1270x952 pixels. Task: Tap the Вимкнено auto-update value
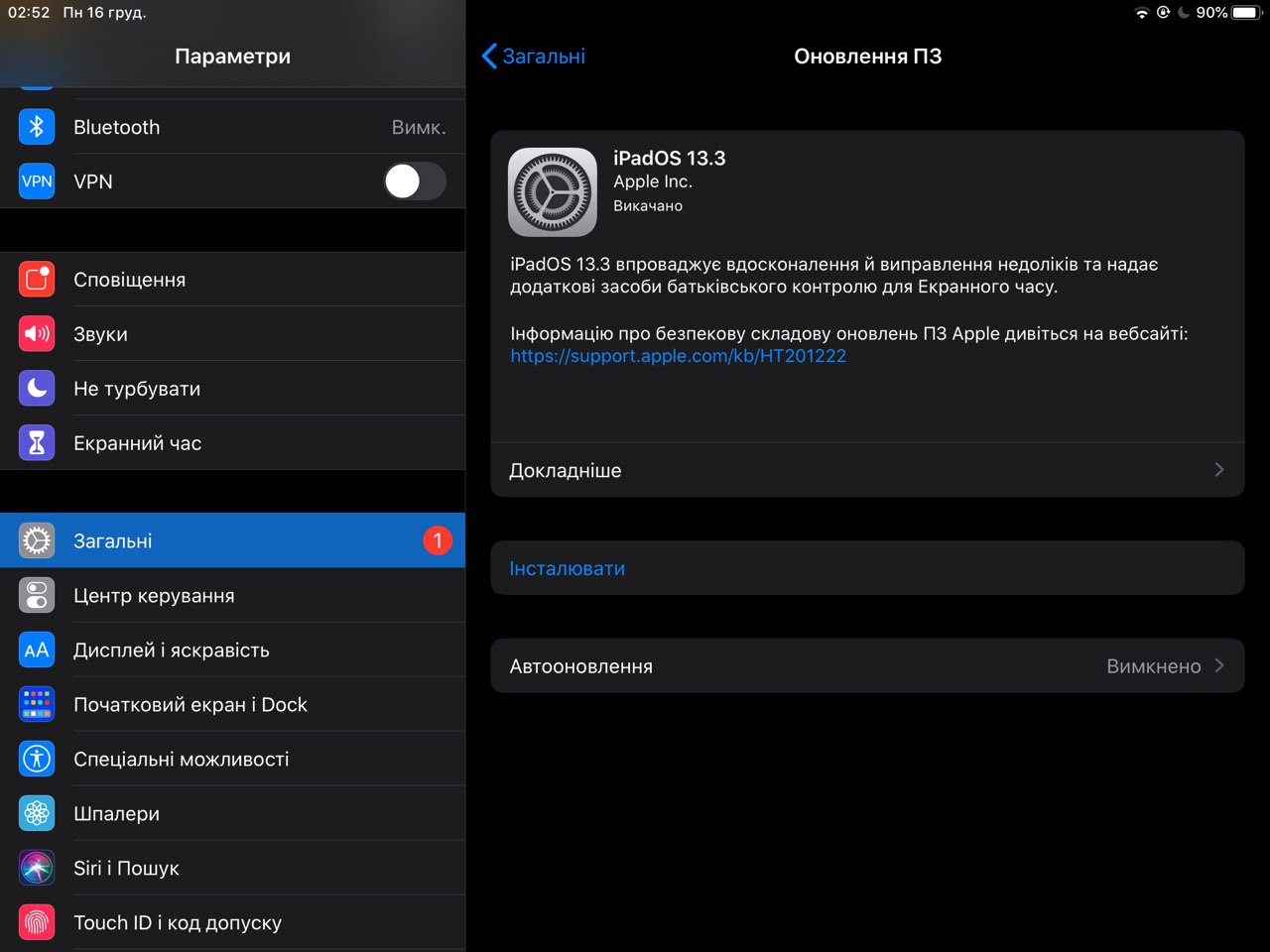(1154, 666)
